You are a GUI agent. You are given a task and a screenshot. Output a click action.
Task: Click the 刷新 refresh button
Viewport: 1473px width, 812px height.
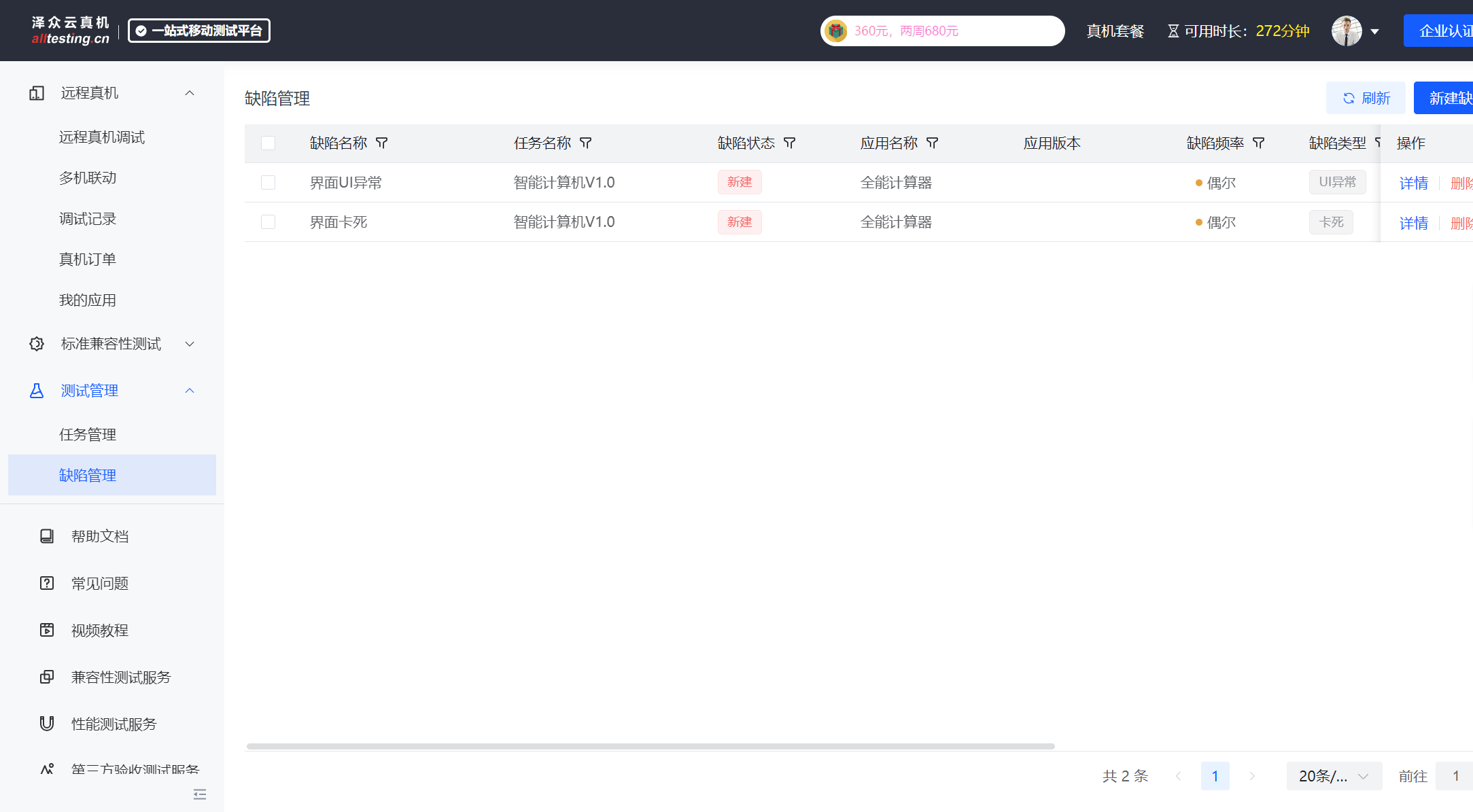(x=1366, y=99)
